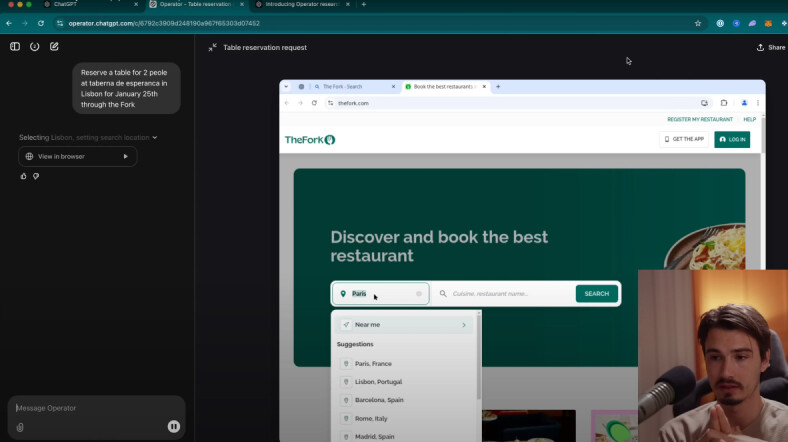Click the Paris location field

(x=380, y=293)
